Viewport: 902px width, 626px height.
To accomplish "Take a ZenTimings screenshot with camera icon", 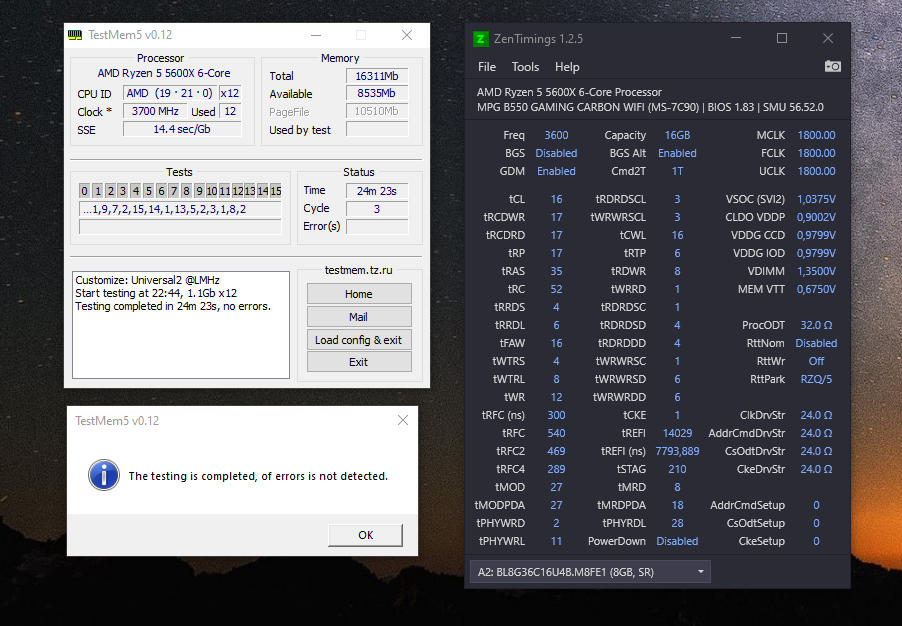I will click(x=832, y=67).
